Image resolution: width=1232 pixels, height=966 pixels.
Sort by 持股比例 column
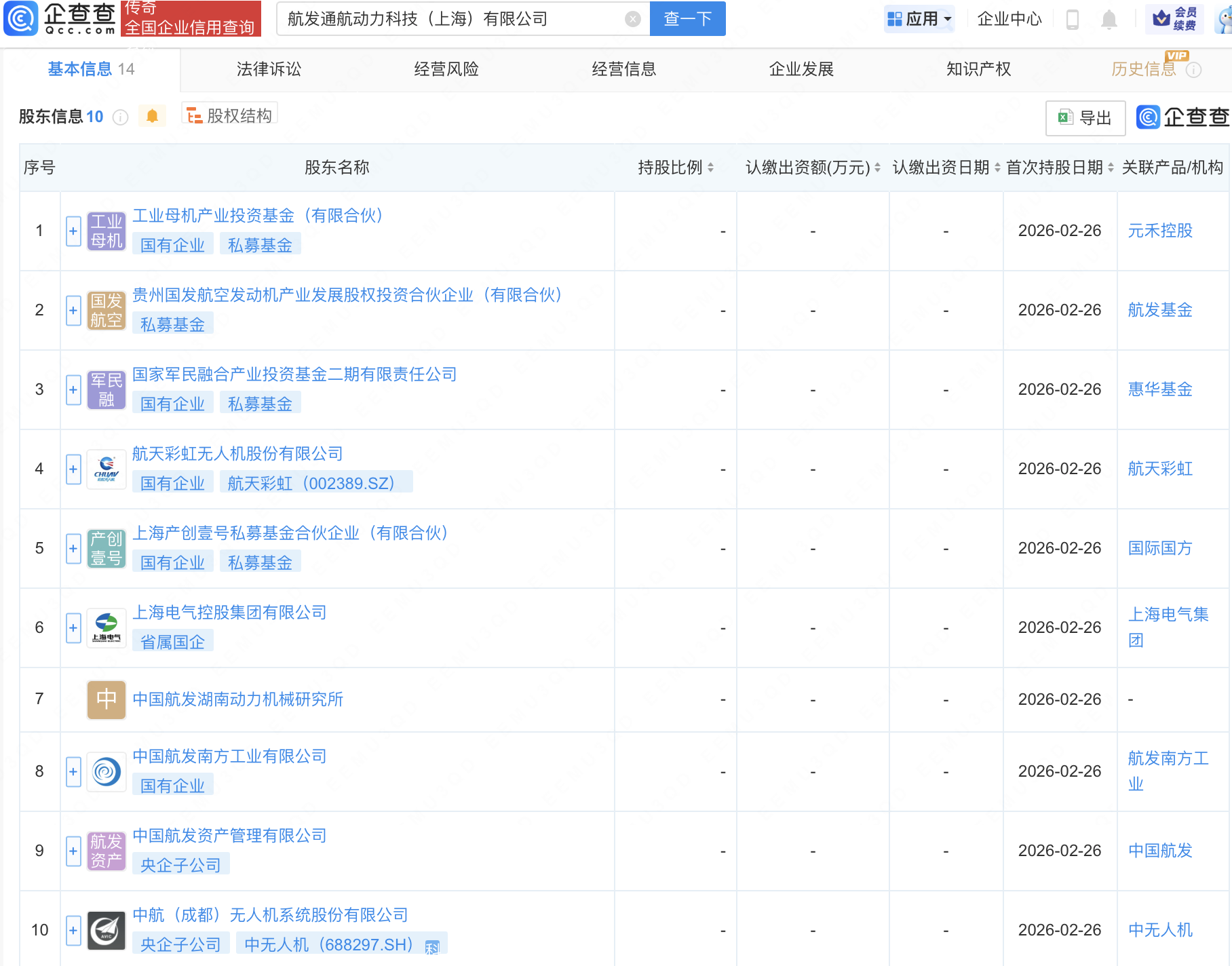click(x=710, y=168)
